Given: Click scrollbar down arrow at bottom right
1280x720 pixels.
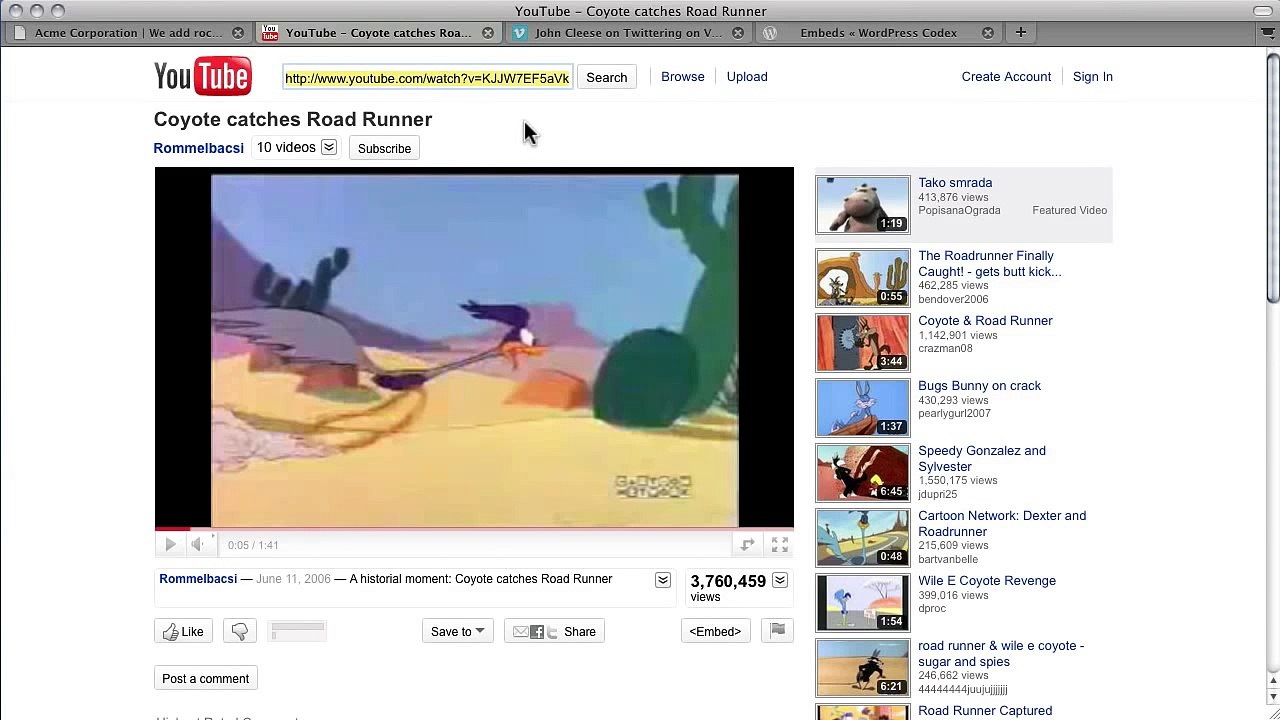Looking at the screenshot, I should pos(1272,696).
